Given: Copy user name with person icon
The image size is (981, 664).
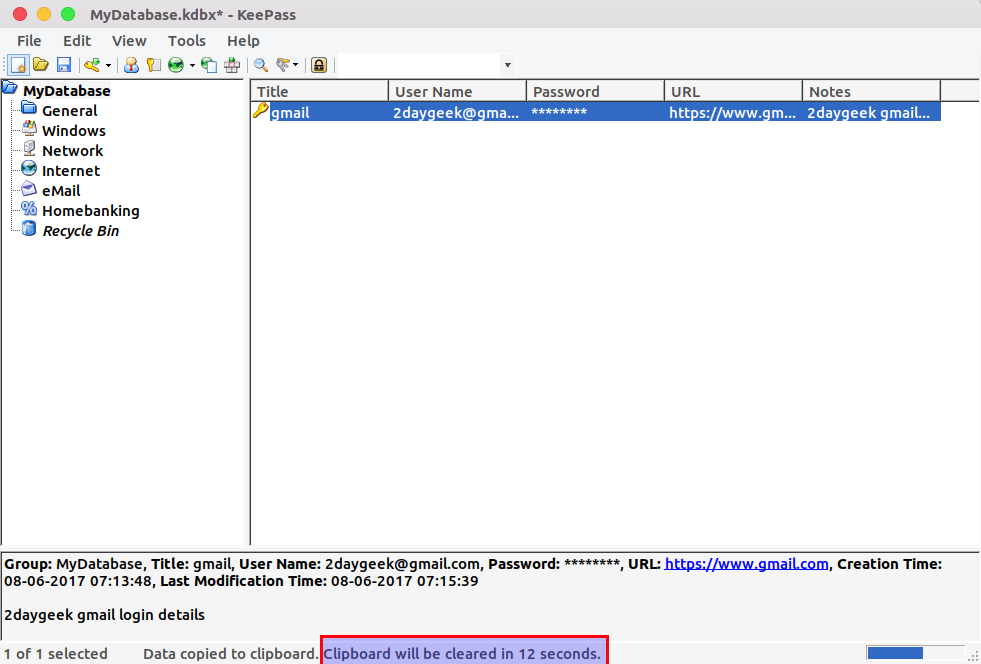Looking at the screenshot, I should pyautogui.click(x=131, y=64).
